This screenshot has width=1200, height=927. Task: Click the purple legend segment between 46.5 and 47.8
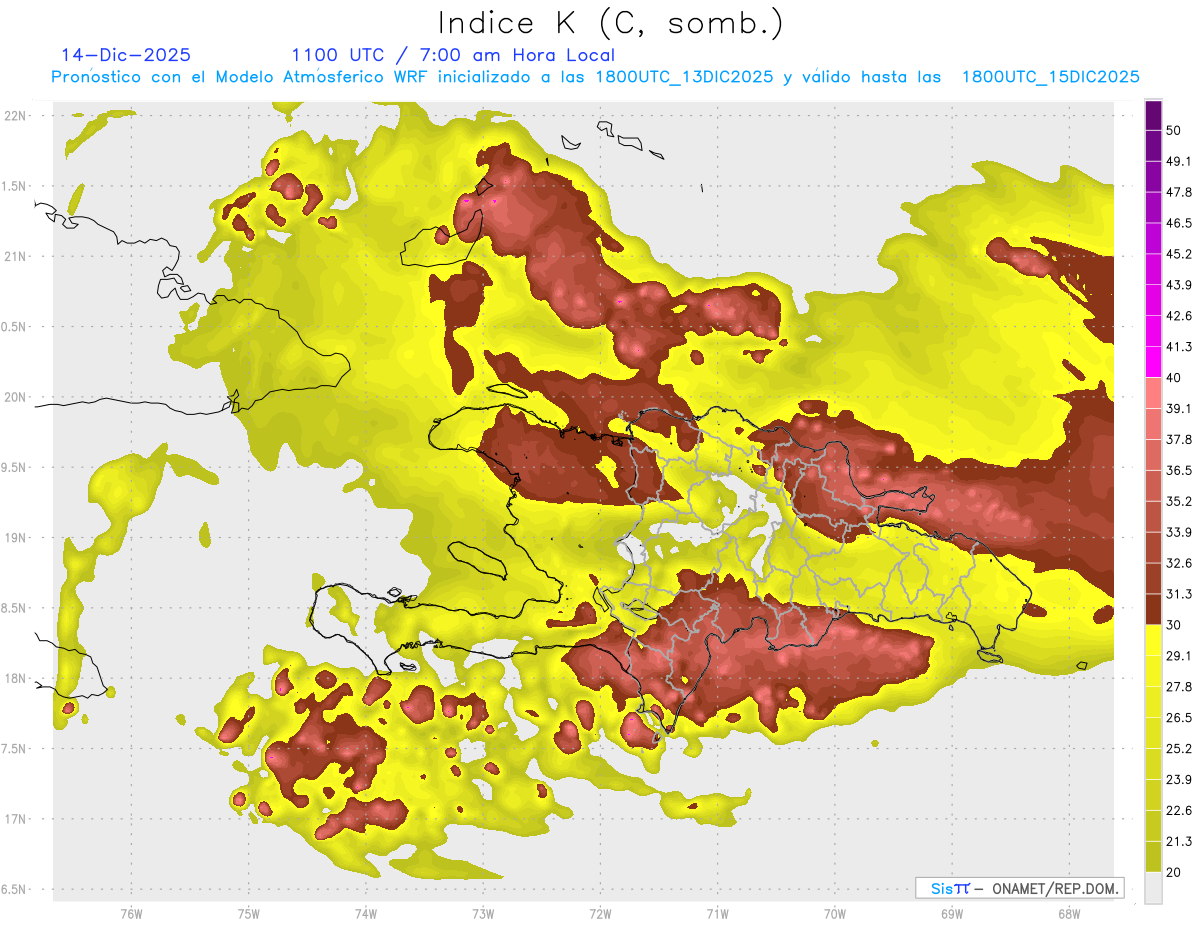pos(1153,208)
